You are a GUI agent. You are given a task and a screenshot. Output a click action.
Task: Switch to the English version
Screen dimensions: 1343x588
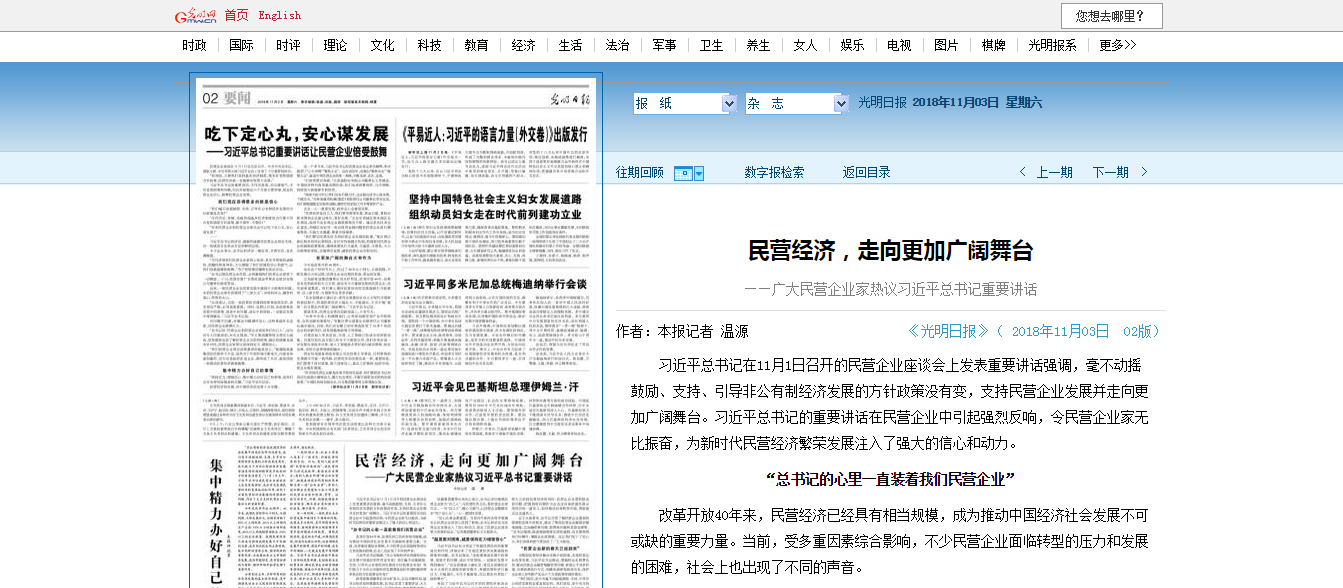(279, 15)
